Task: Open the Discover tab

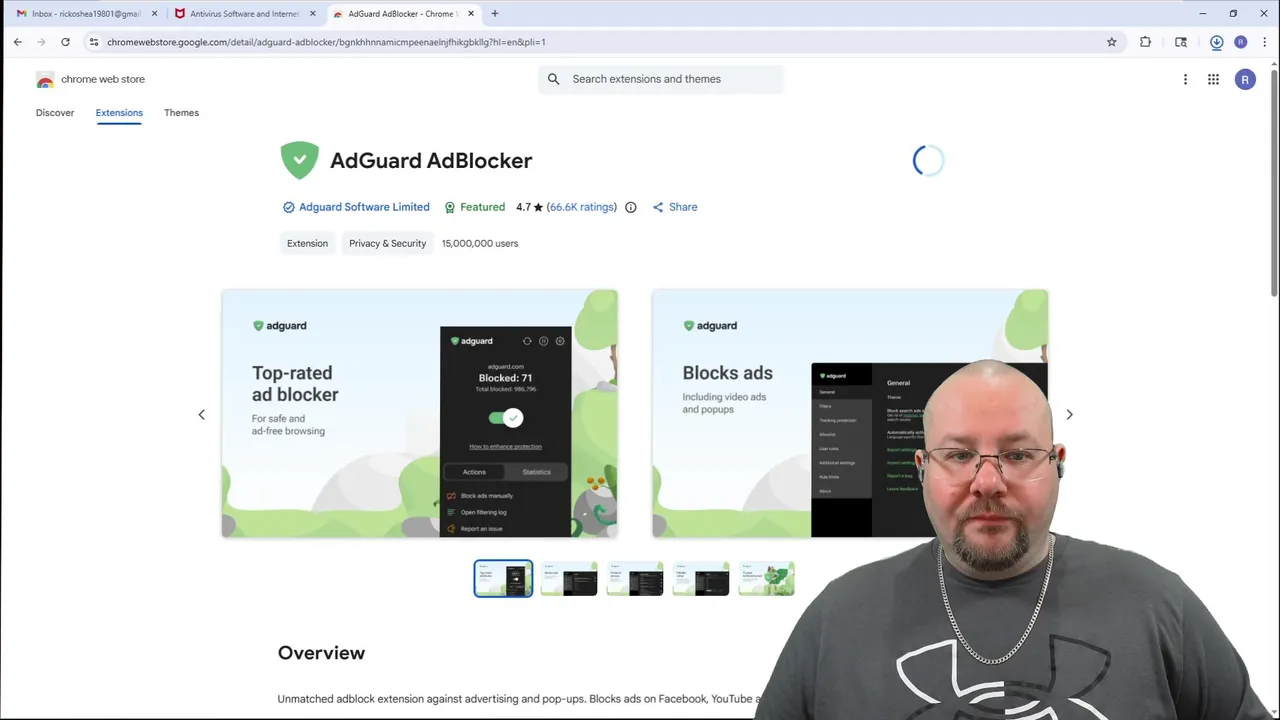Action: click(55, 113)
